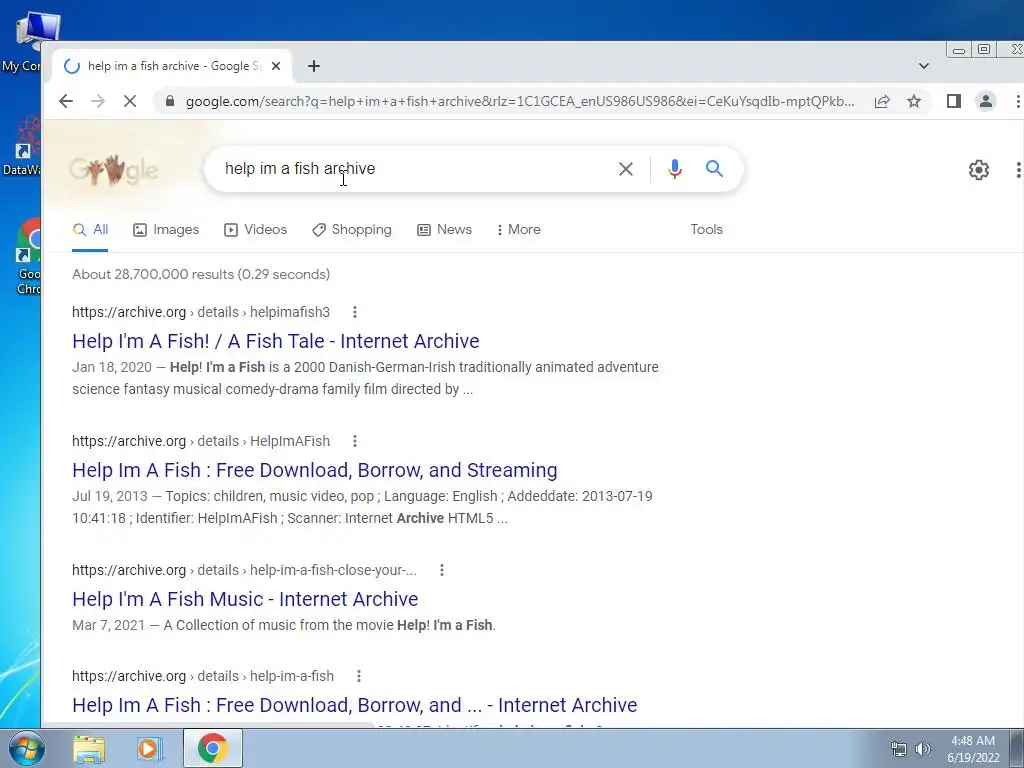
Task: Clear the Google search box text
Action: [626, 169]
